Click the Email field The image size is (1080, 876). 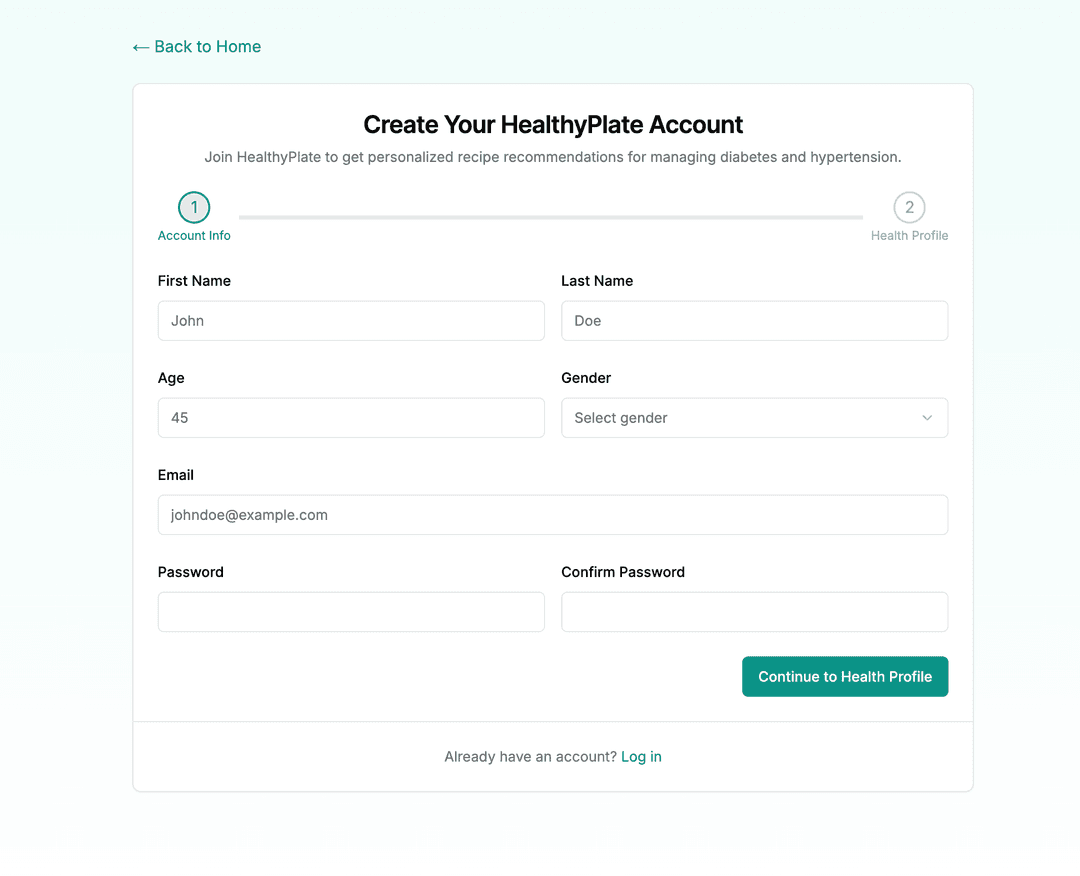click(x=553, y=514)
